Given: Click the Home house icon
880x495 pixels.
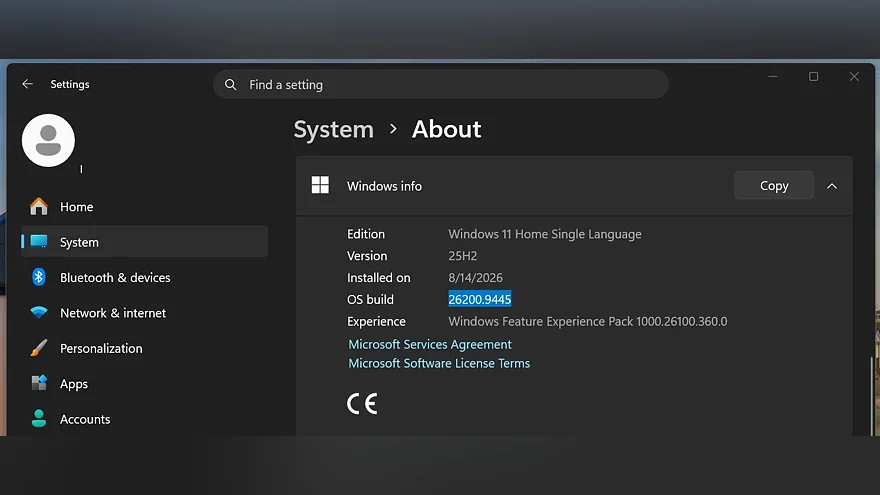Looking at the screenshot, I should click(39, 207).
